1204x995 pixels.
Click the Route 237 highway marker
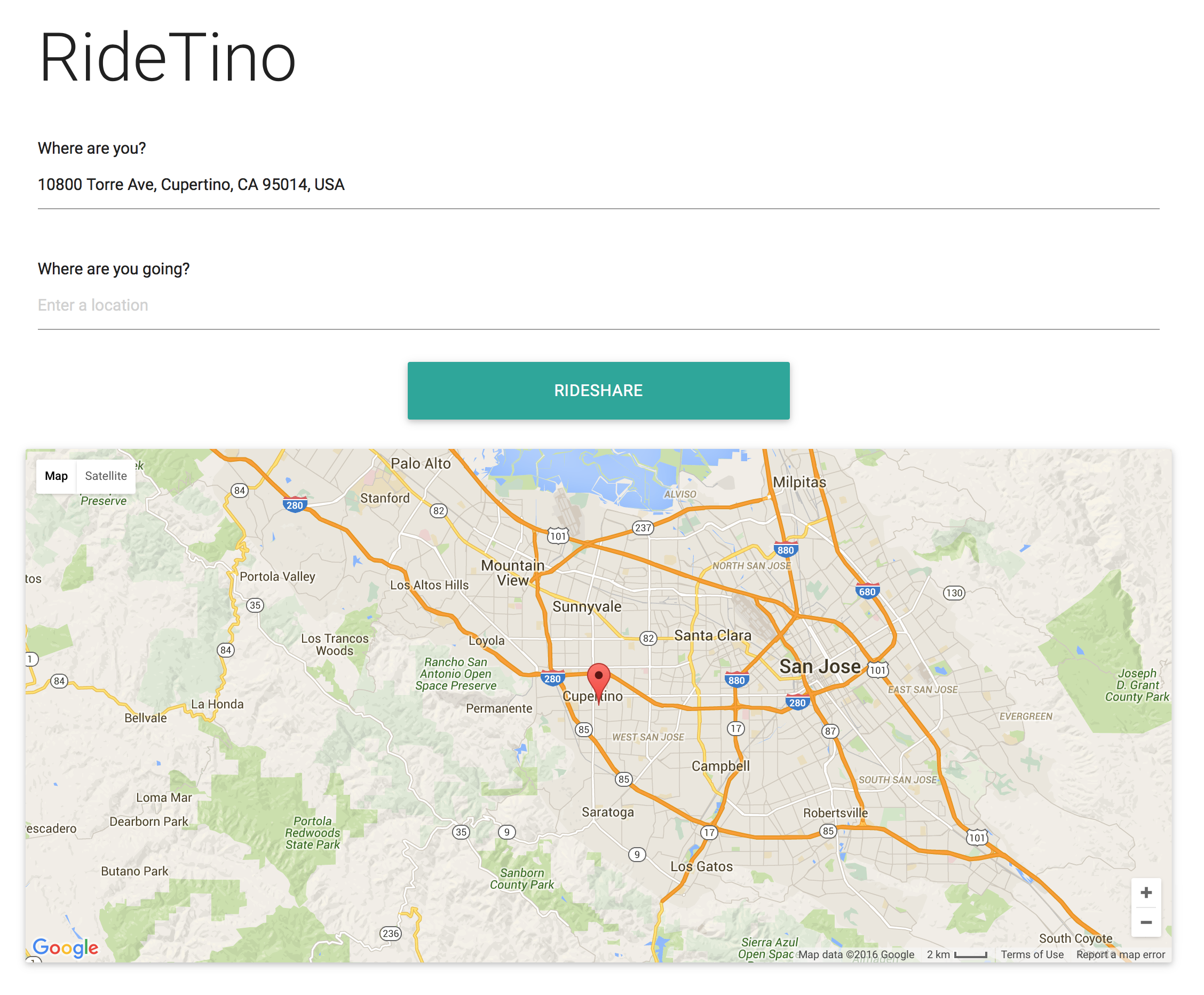point(643,527)
